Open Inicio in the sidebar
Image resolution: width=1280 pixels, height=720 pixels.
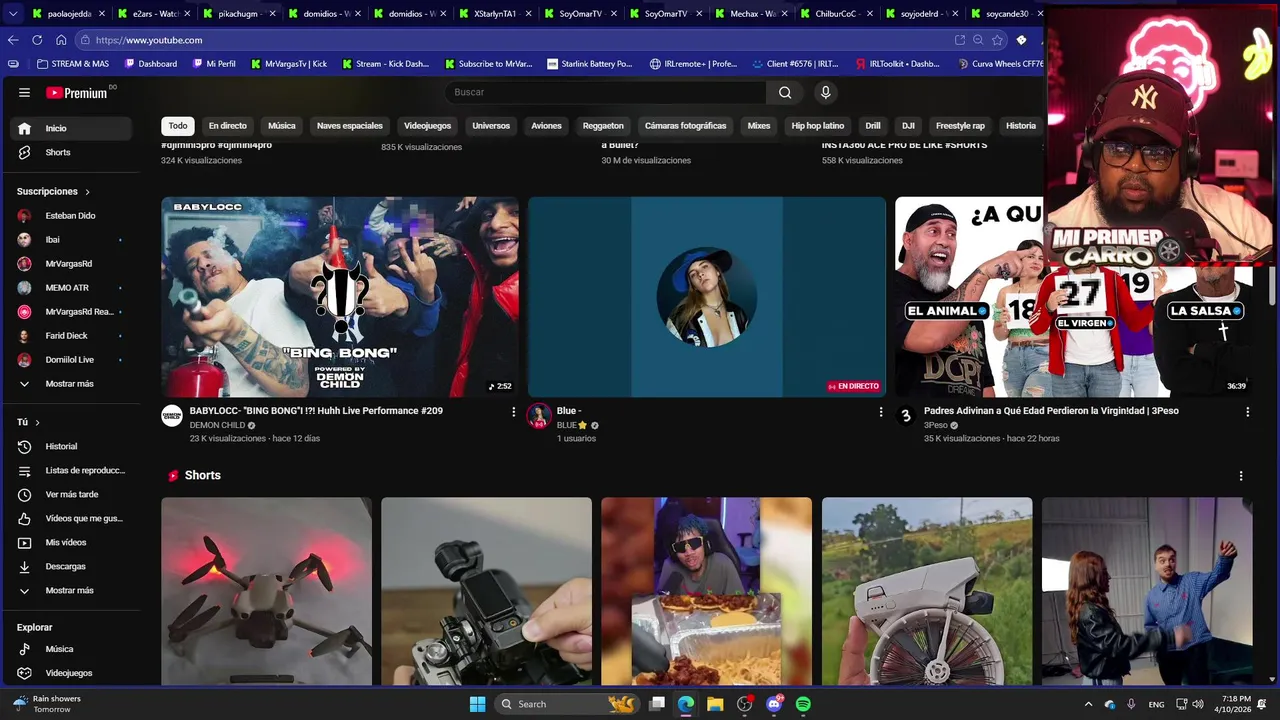pos(71,128)
